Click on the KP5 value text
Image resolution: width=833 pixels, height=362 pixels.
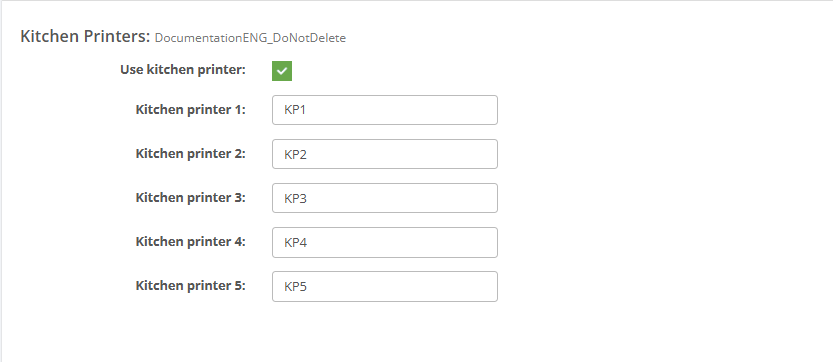point(296,287)
